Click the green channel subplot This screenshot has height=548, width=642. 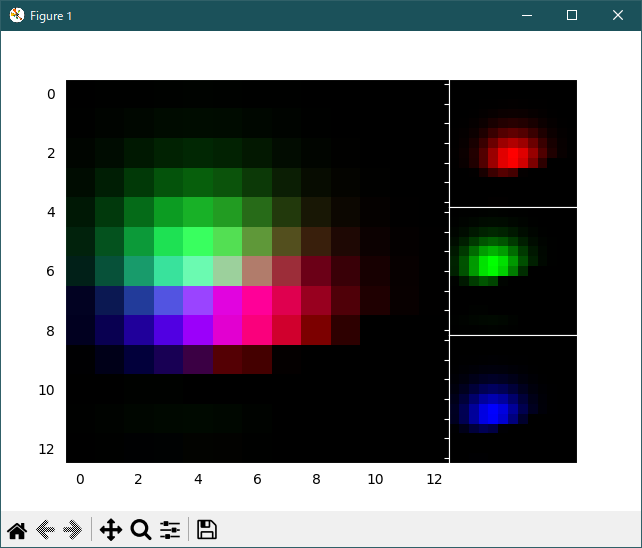click(x=513, y=271)
